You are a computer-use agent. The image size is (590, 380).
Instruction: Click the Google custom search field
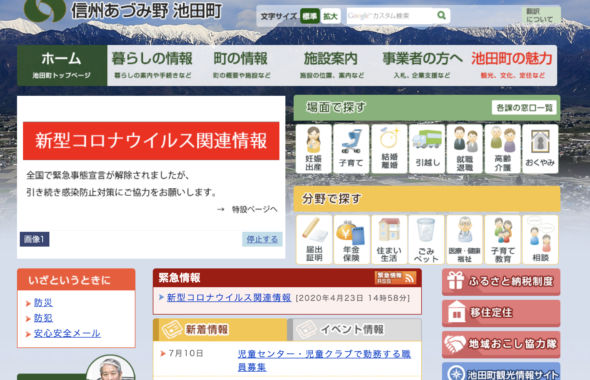(x=390, y=16)
